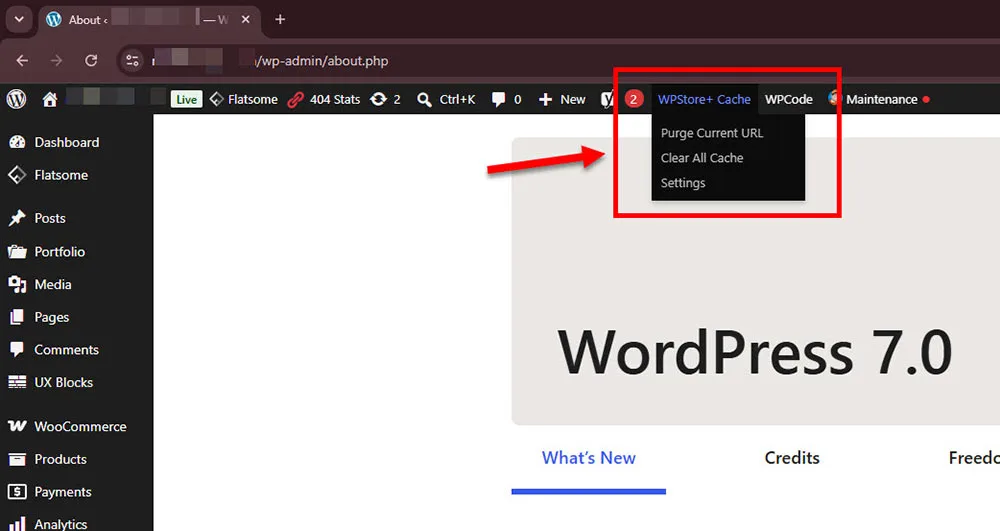The image size is (1000, 531).
Task: Reload the page with refresh button
Action: coord(91,61)
